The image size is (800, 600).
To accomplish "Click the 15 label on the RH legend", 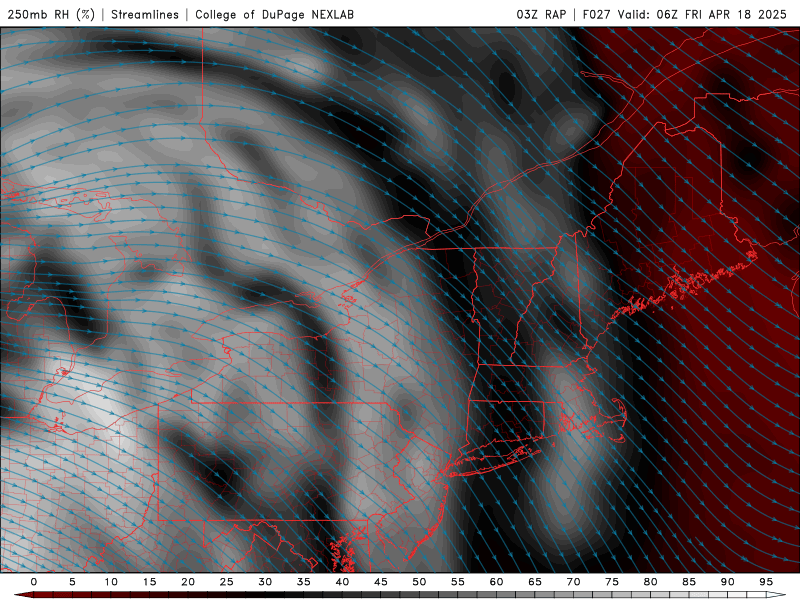I will (x=149, y=582).
